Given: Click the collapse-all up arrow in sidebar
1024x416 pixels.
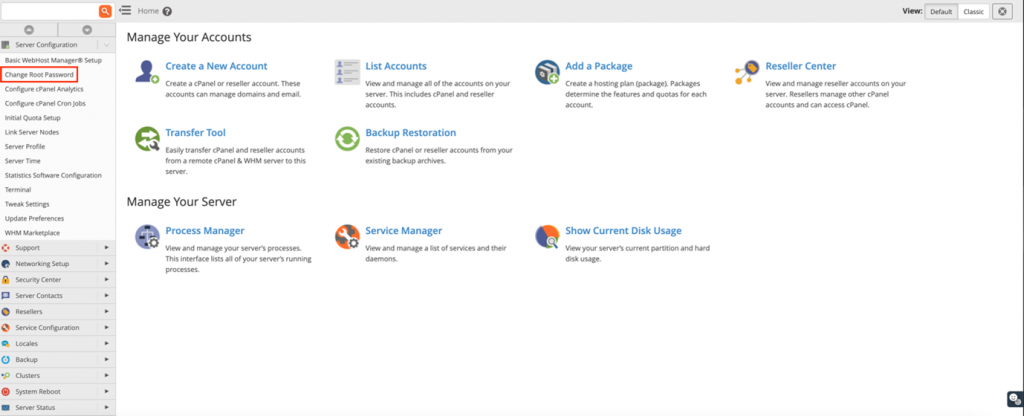Looking at the screenshot, I should (28, 30).
